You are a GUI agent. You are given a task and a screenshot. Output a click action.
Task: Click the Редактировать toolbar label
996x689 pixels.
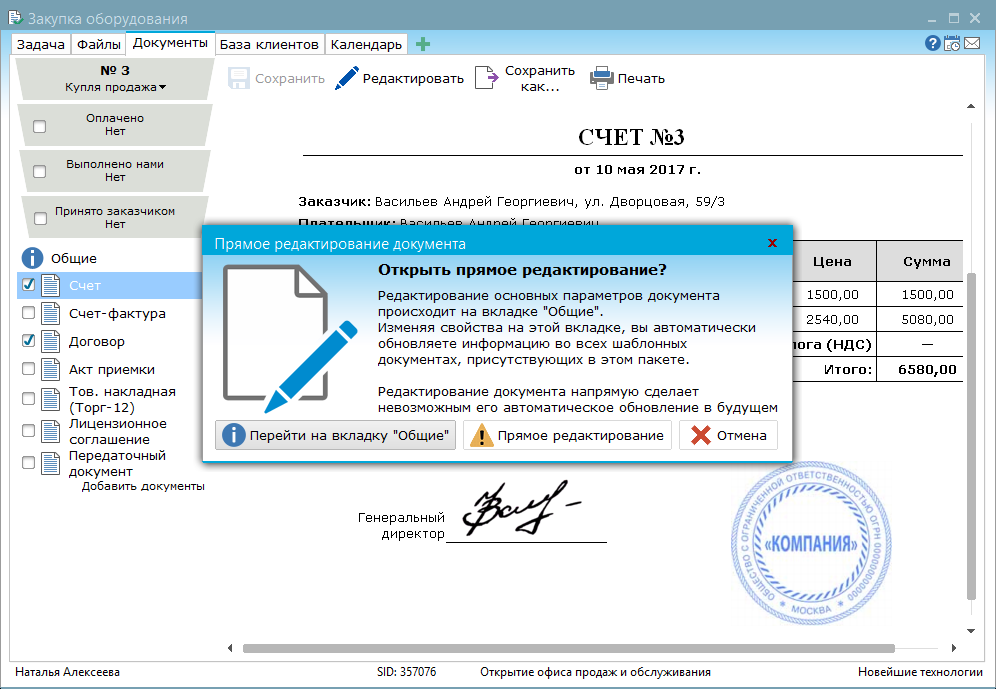(x=413, y=79)
